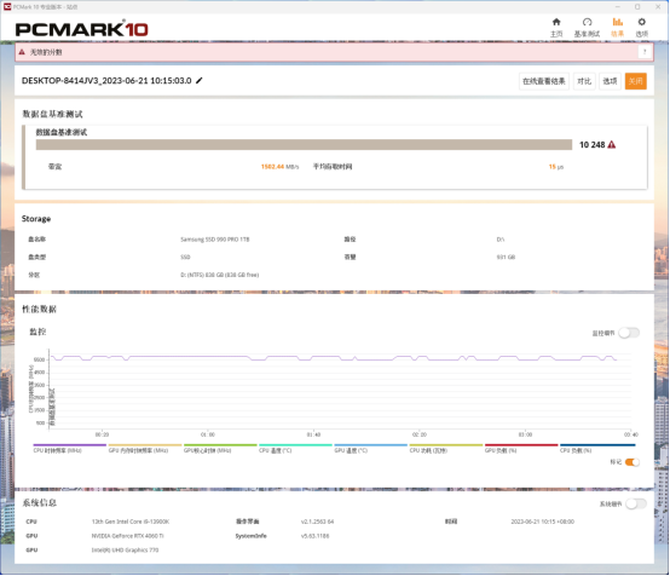Click the average access time value 15 µs
Viewport: 670px width, 576px height.
coord(556,167)
